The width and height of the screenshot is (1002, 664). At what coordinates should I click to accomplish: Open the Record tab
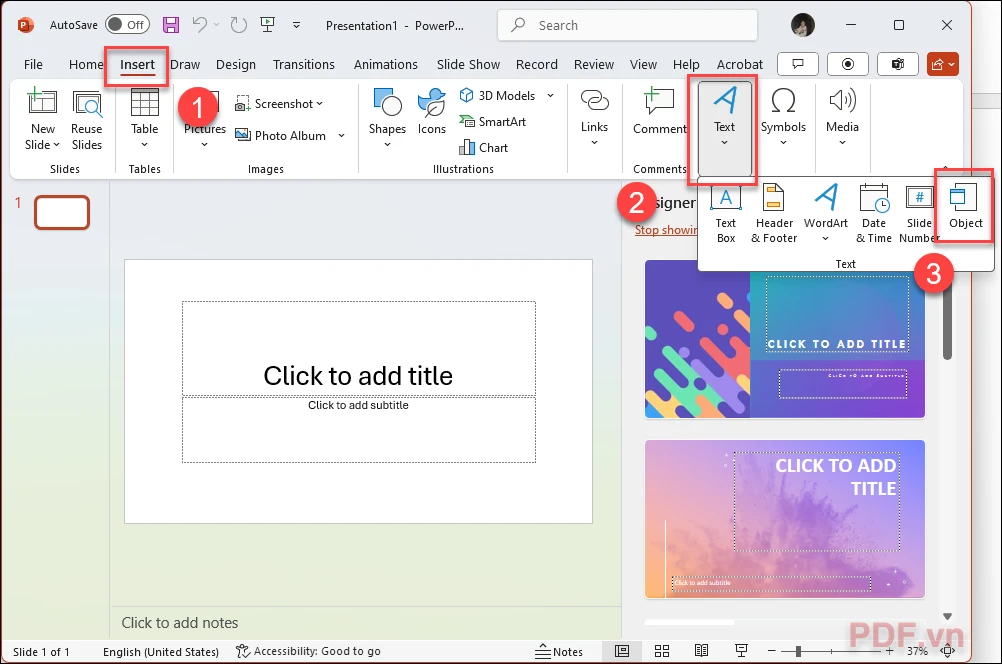[537, 65]
